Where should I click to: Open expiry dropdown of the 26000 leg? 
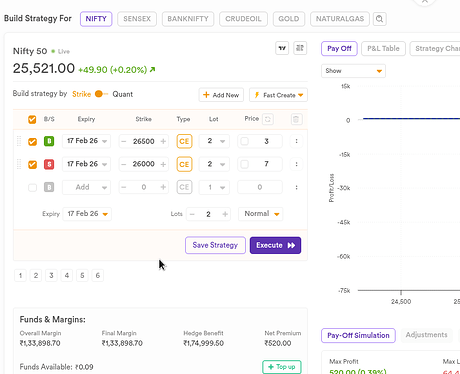point(86,164)
